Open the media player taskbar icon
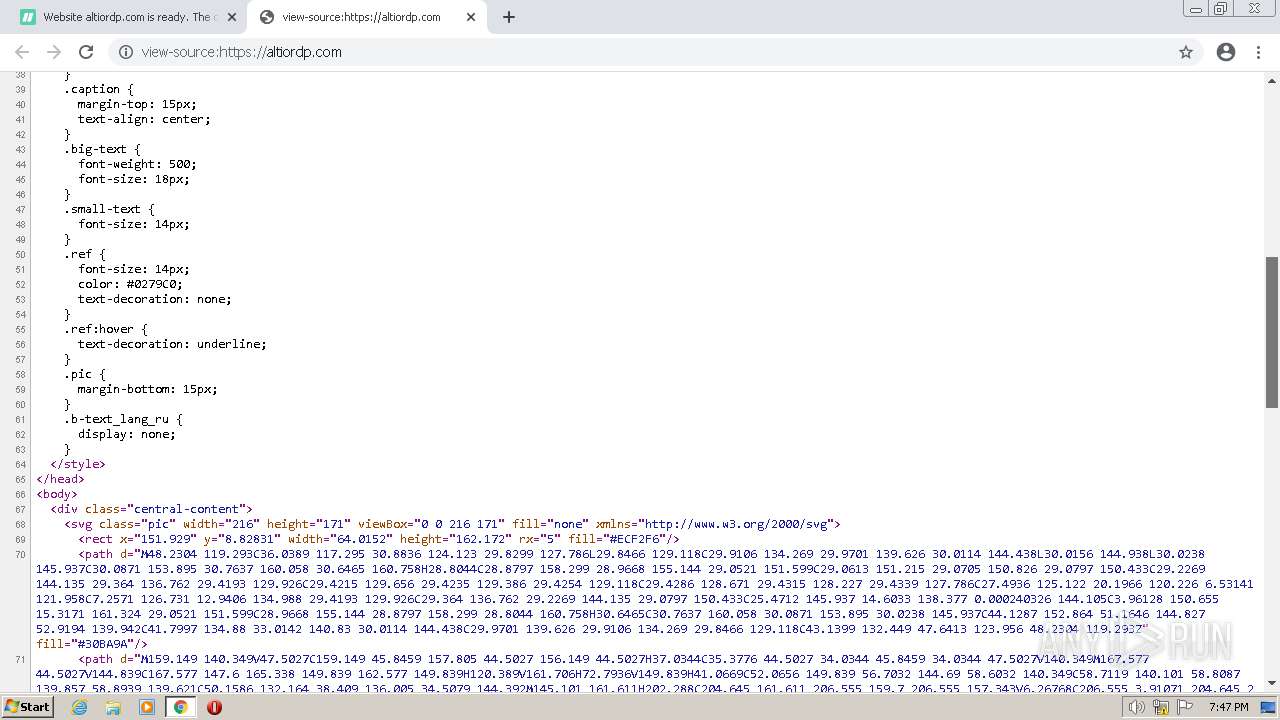This screenshot has height=720, width=1280. click(x=147, y=707)
